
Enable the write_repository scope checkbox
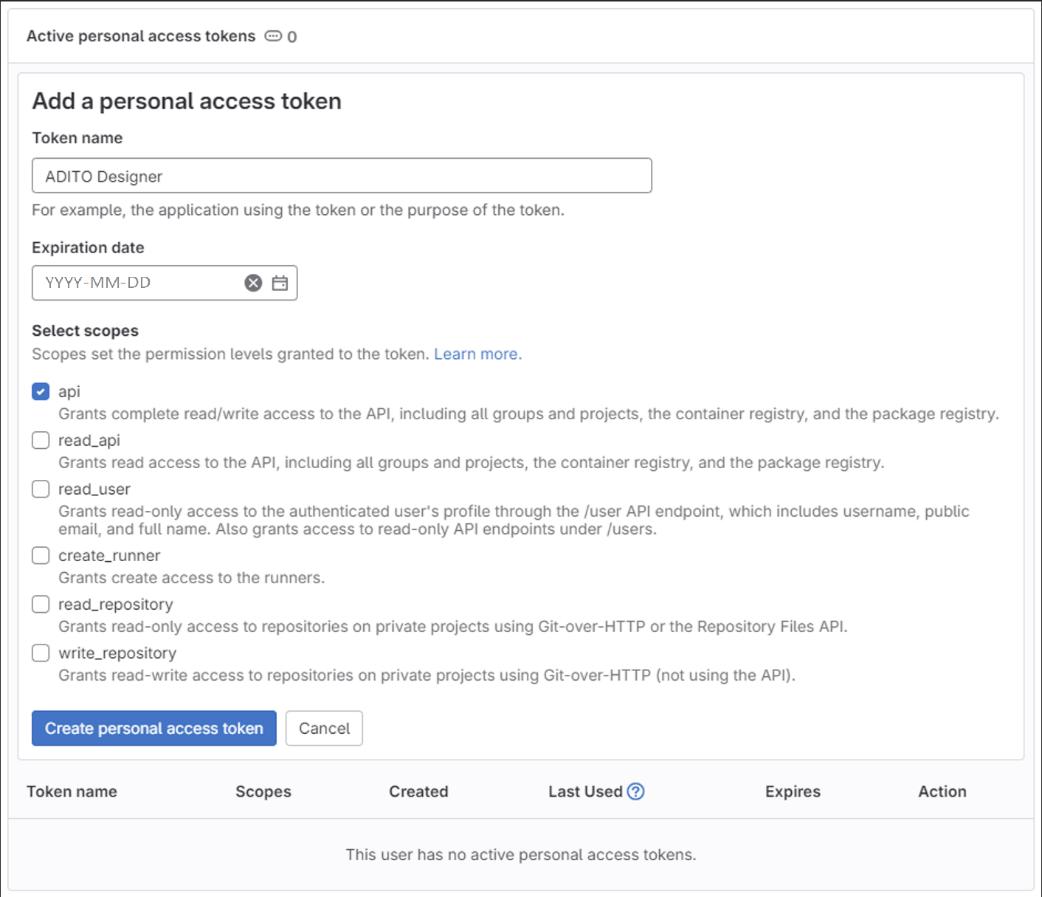tap(41, 653)
